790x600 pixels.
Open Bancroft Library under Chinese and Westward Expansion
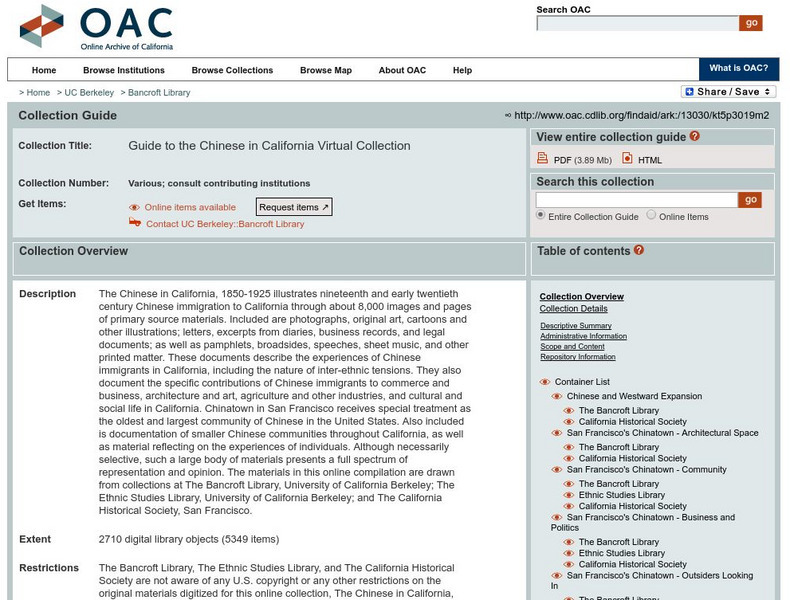tap(619, 411)
